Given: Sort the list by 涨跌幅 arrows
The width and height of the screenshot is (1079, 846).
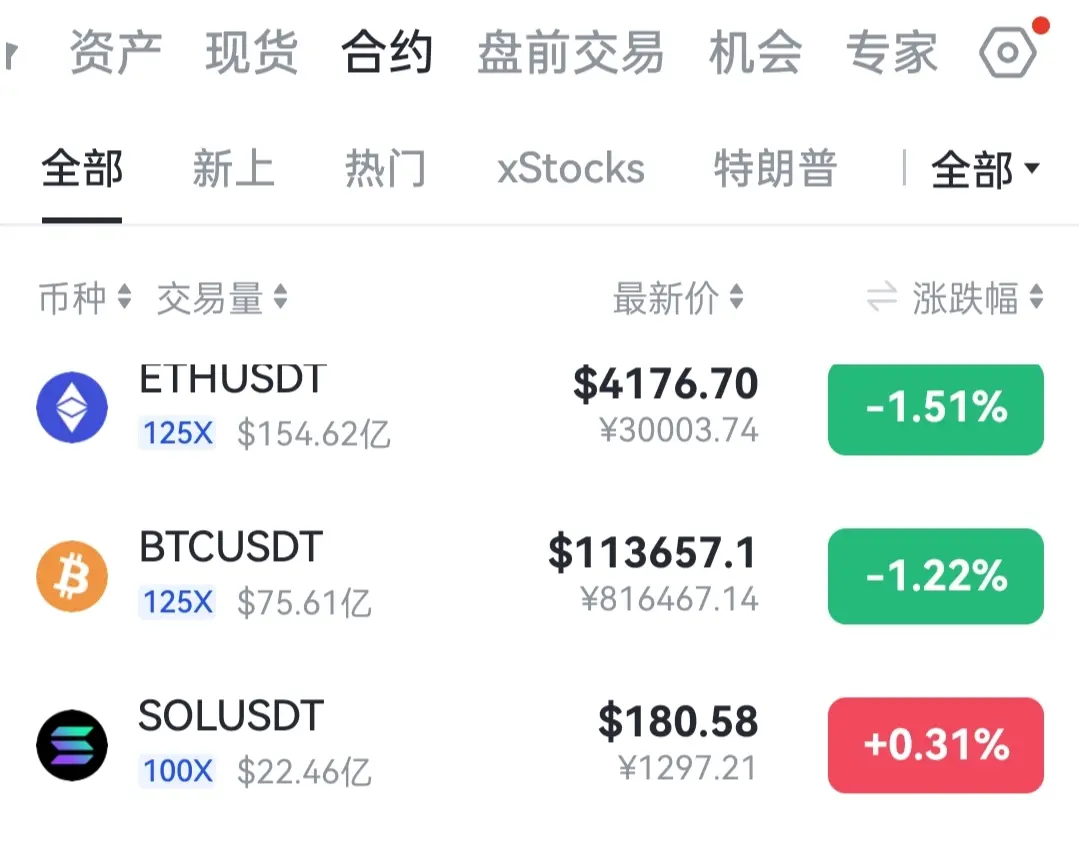Looking at the screenshot, I should [x=1036, y=297].
